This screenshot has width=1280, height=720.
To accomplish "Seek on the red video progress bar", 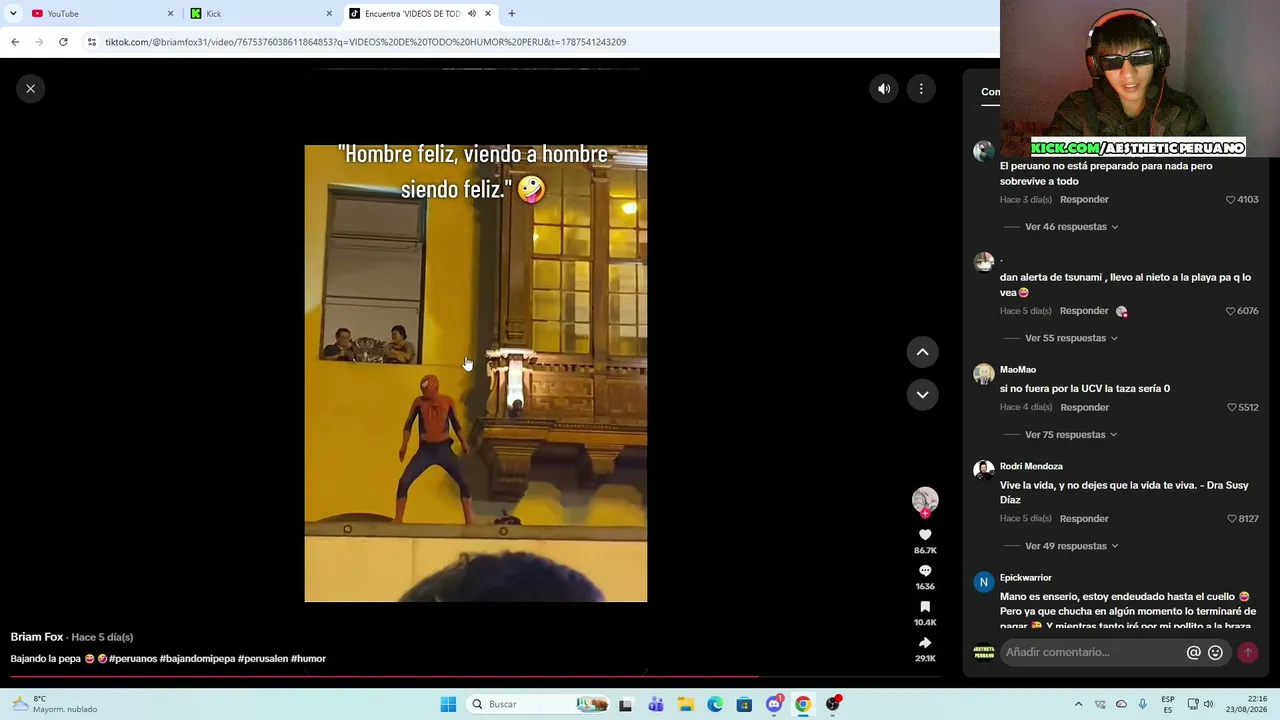I will coord(475,677).
